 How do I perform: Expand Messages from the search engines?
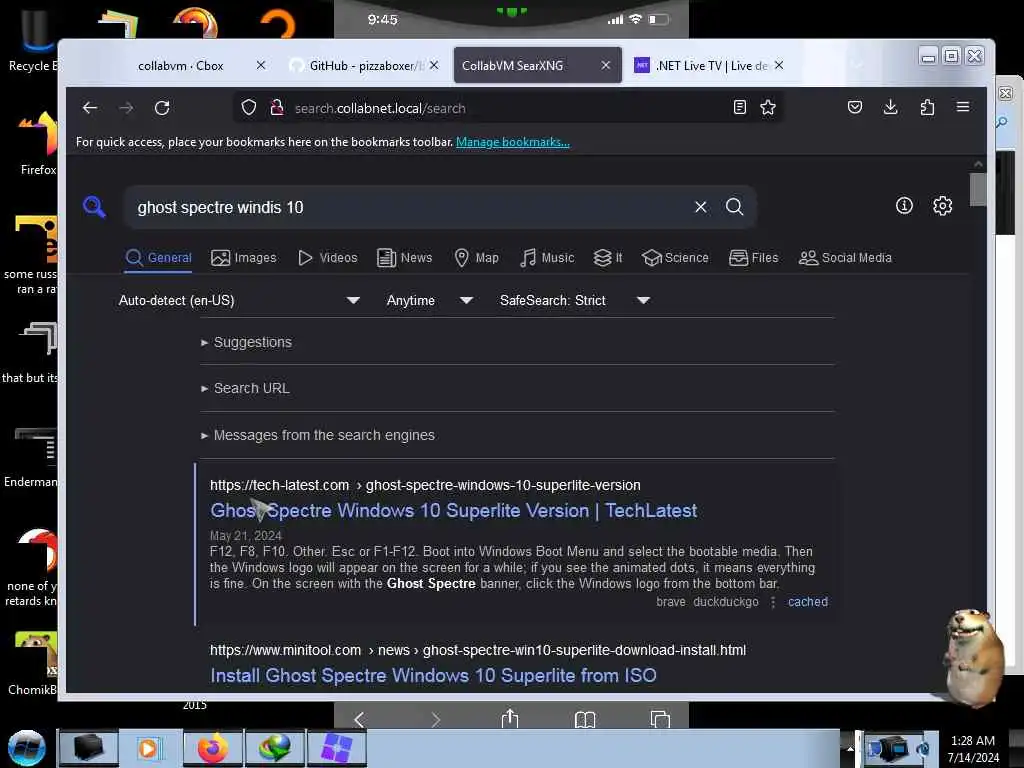318,435
